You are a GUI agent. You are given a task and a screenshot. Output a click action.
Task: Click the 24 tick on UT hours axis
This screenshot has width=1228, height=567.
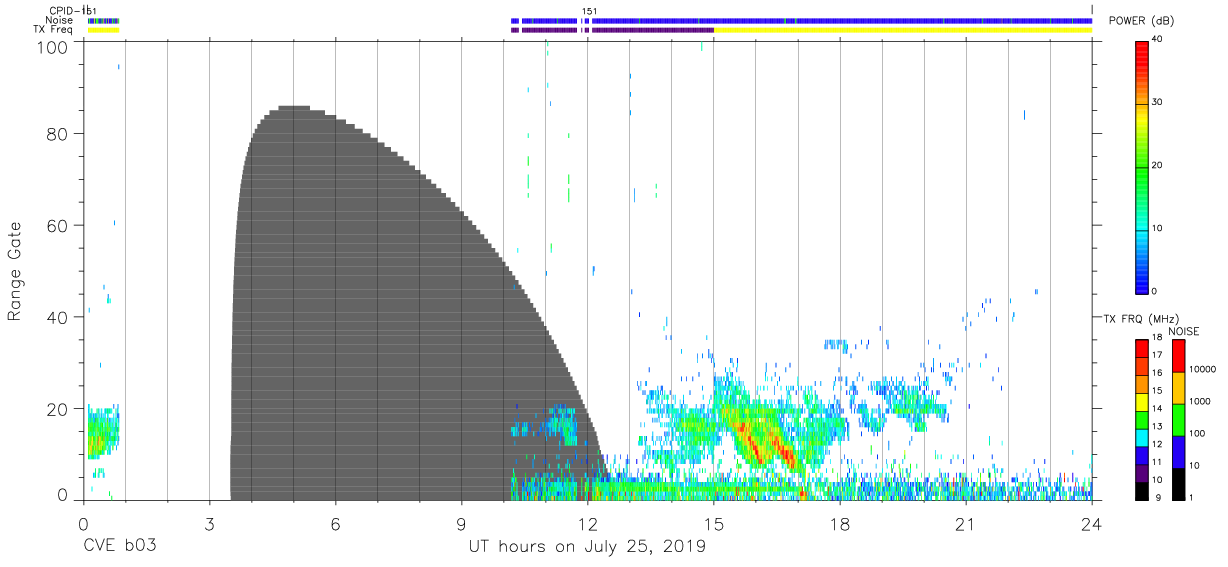point(1092,523)
